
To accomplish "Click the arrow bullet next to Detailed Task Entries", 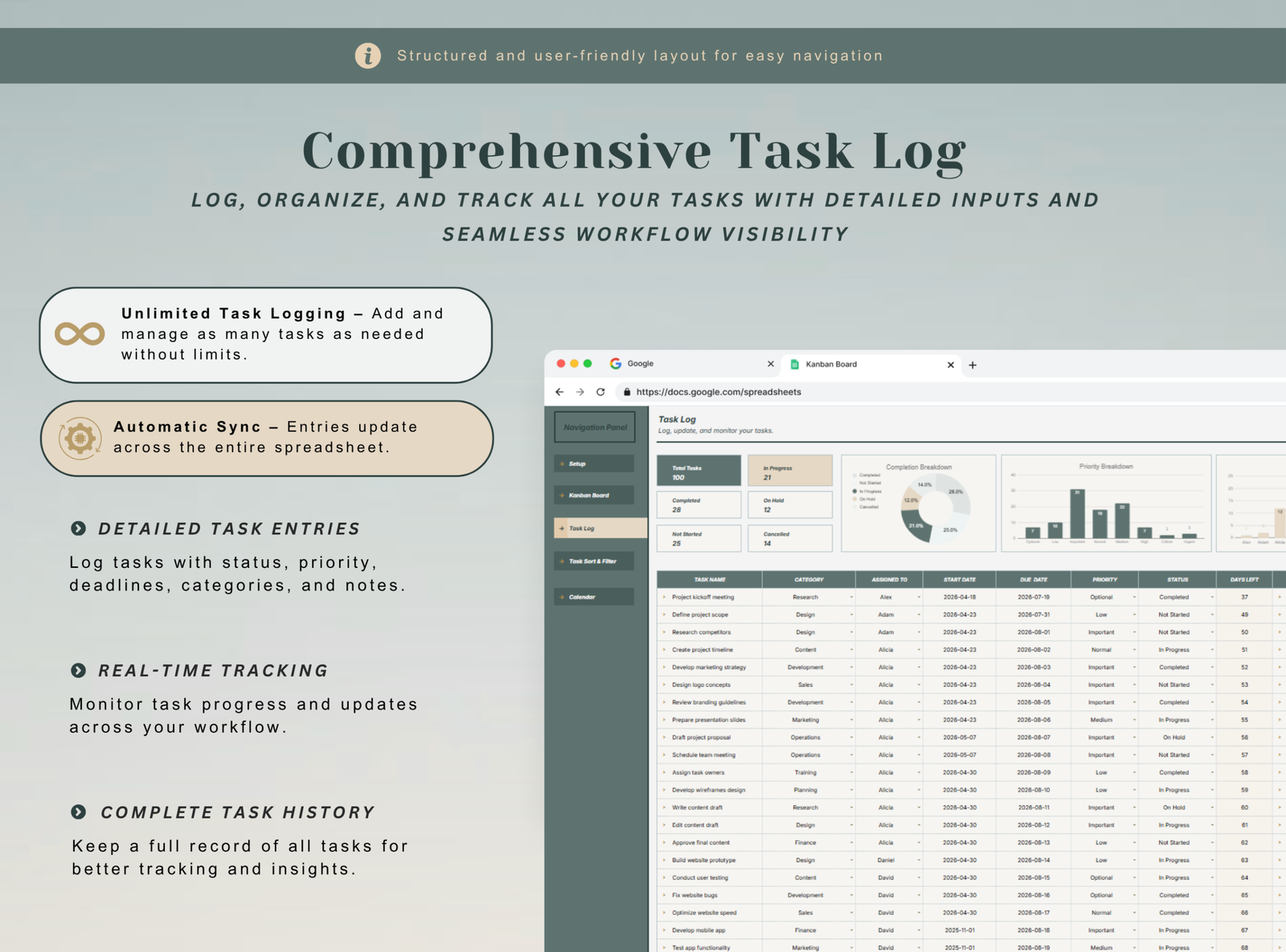I will (x=78, y=528).
